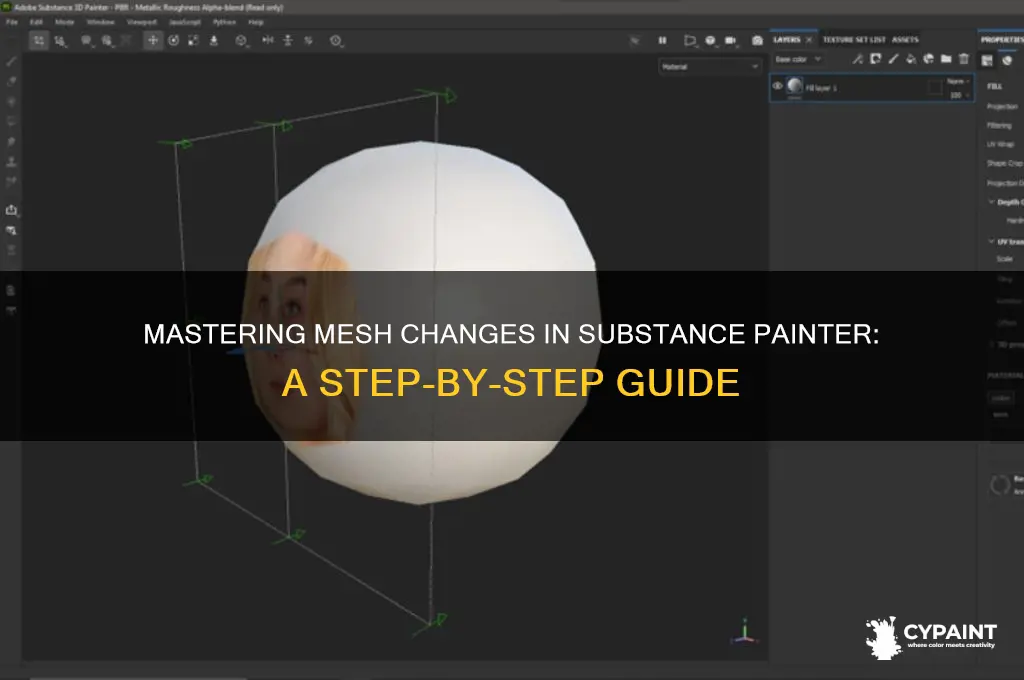The width and height of the screenshot is (1024, 680).
Task: Add effect with the wand icon in Layers
Action: pos(857,59)
